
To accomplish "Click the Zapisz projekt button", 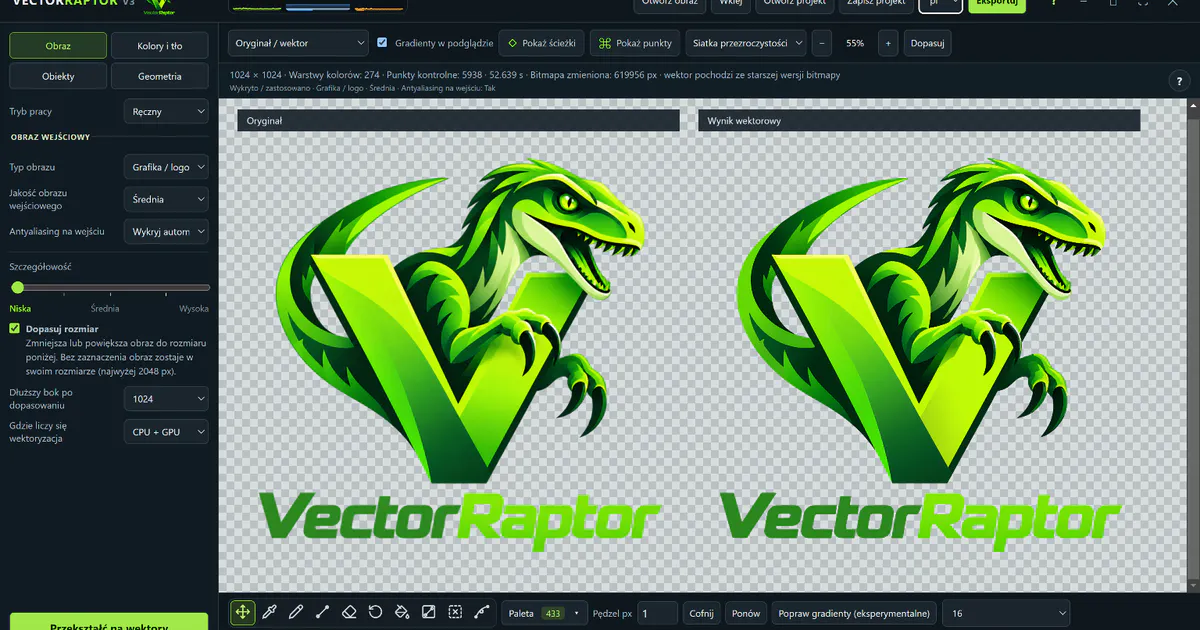I will (877, 4).
